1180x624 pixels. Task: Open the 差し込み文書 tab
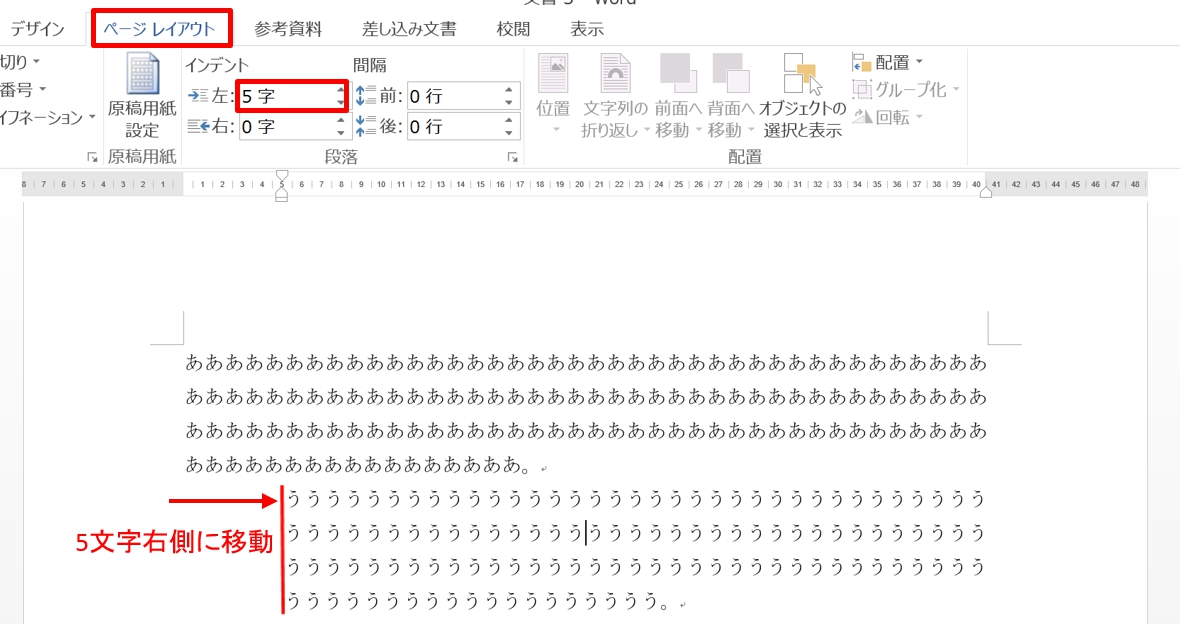coord(409,29)
